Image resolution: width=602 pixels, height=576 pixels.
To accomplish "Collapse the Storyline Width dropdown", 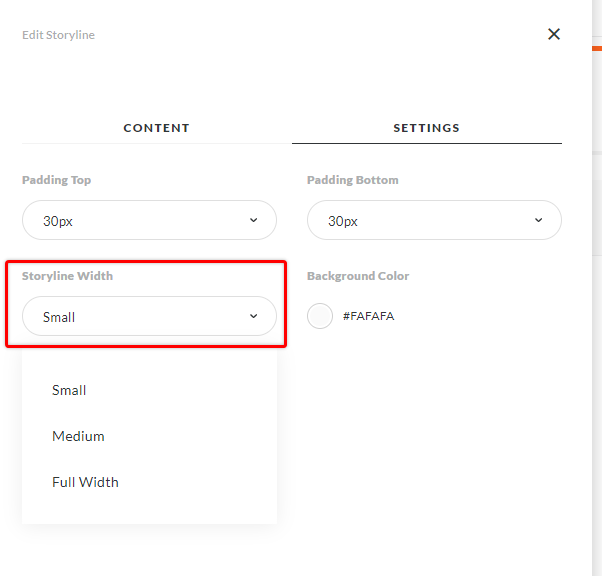I will [x=149, y=316].
